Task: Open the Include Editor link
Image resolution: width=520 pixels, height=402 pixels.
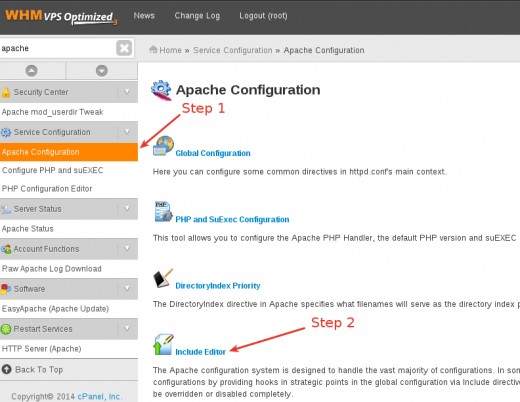Action: coord(200,352)
